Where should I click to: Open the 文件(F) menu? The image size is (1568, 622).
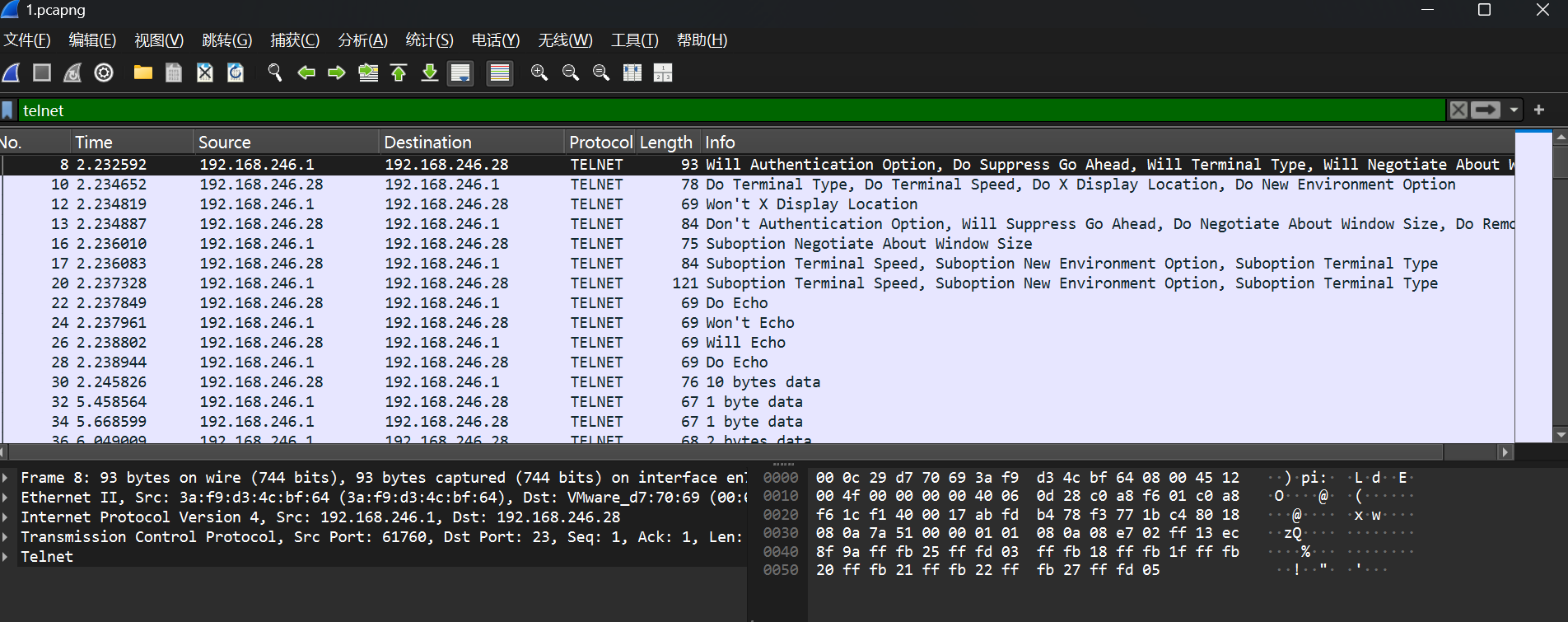click(27, 40)
